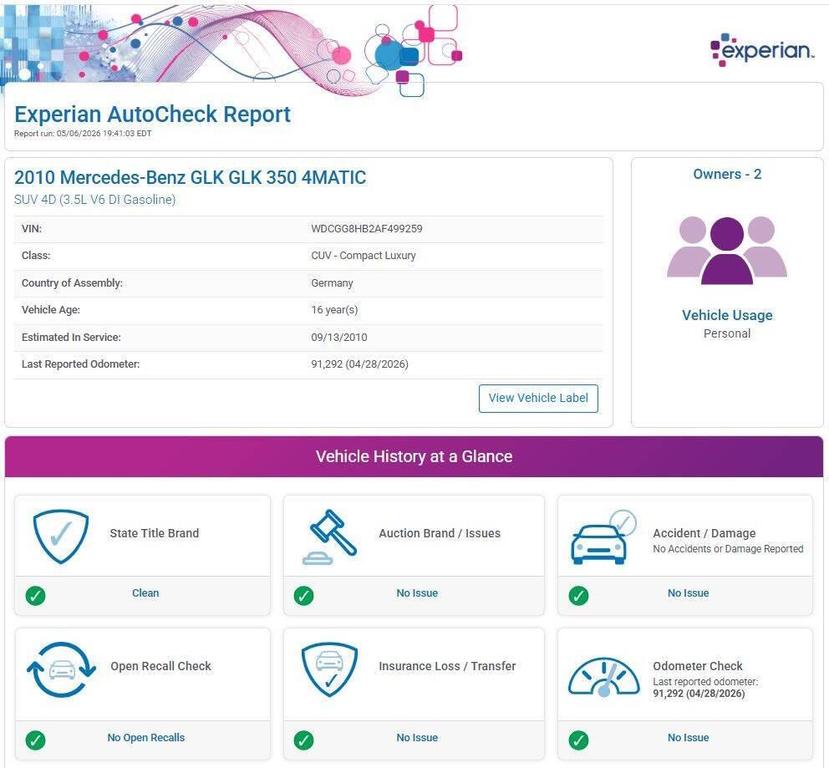829x768 pixels.
Task: Click the Germany value
Action: pyautogui.click(x=331, y=283)
